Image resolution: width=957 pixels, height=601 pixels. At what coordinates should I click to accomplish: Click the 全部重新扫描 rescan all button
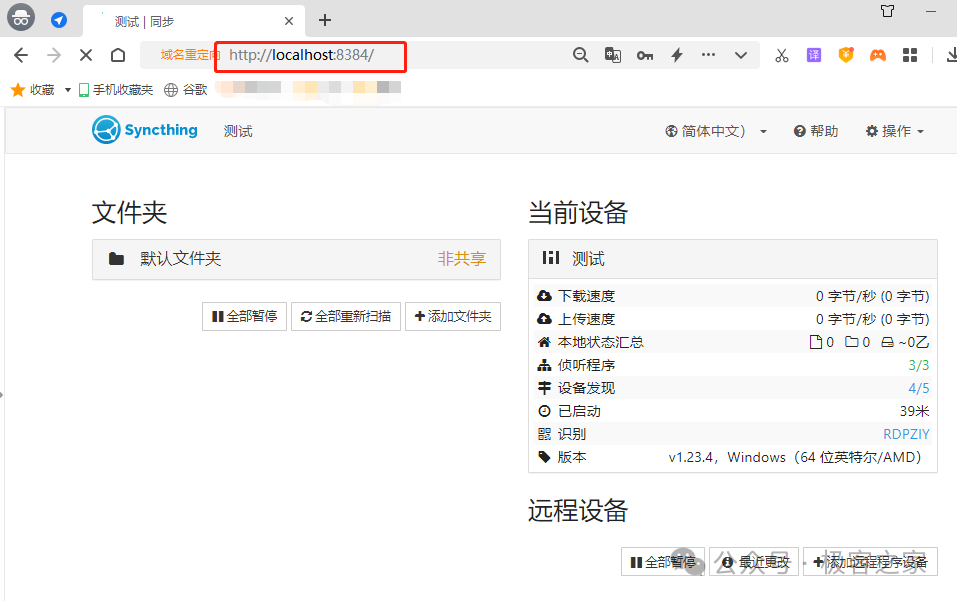coord(346,317)
